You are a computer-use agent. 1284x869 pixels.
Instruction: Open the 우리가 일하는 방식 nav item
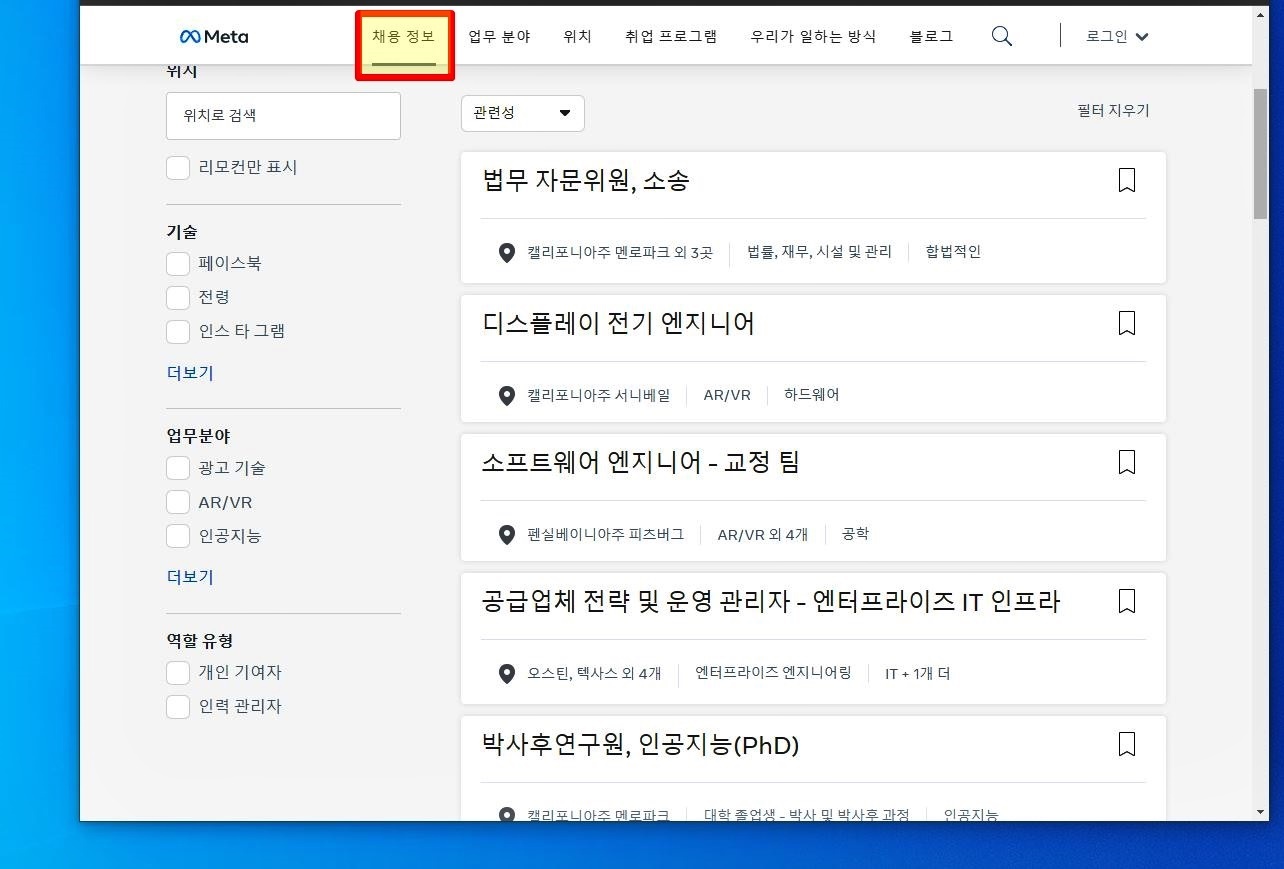point(813,37)
